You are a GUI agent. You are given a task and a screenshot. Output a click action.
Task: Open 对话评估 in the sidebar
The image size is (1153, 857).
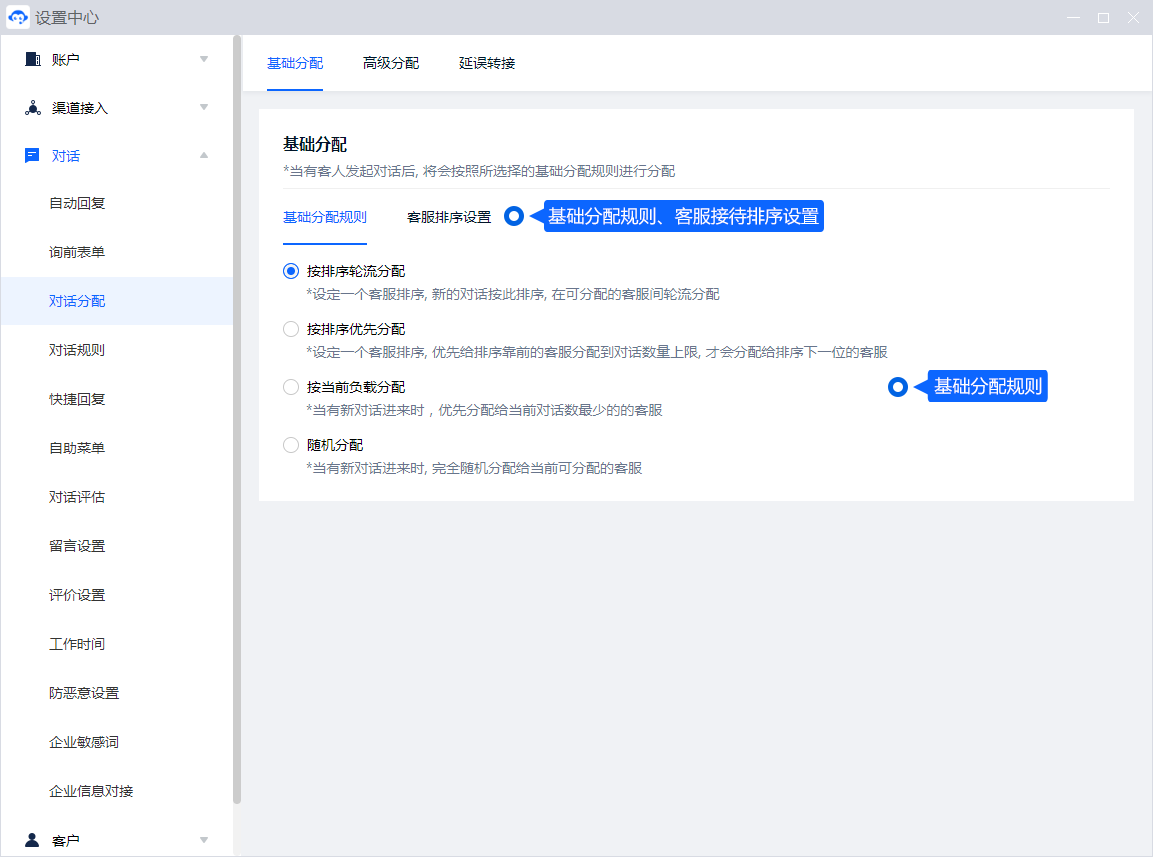(x=77, y=497)
